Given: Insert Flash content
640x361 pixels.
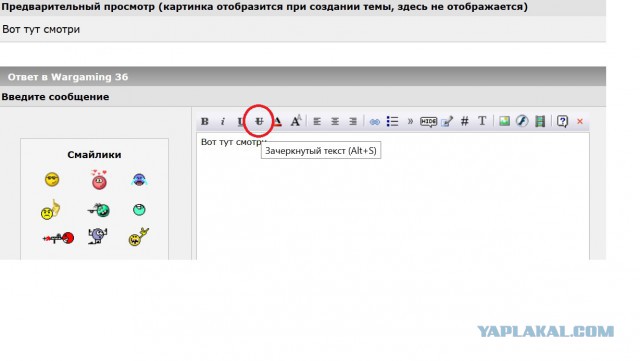Looking at the screenshot, I should tap(522, 121).
